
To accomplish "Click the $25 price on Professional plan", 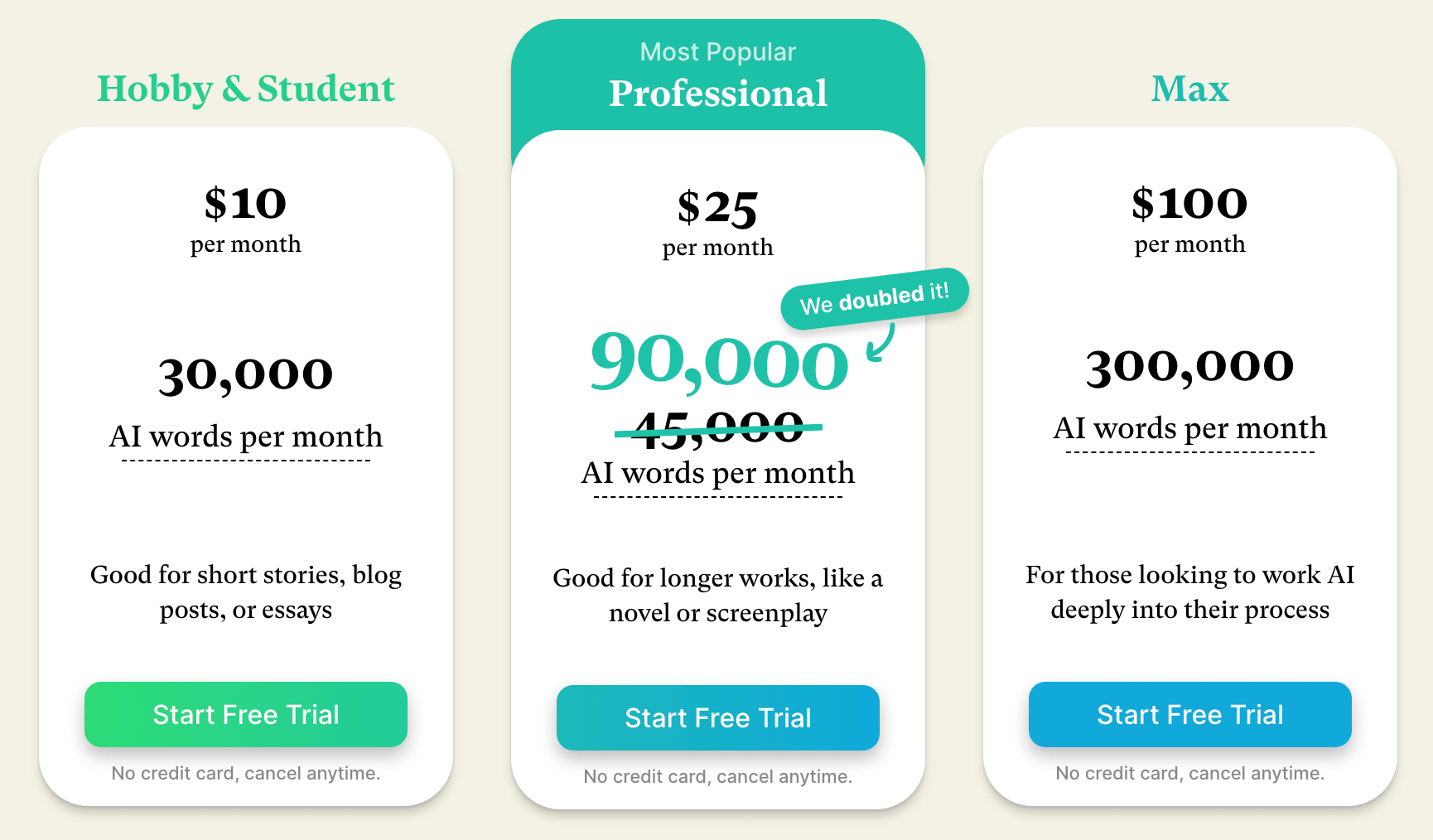I will [x=717, y=209].
